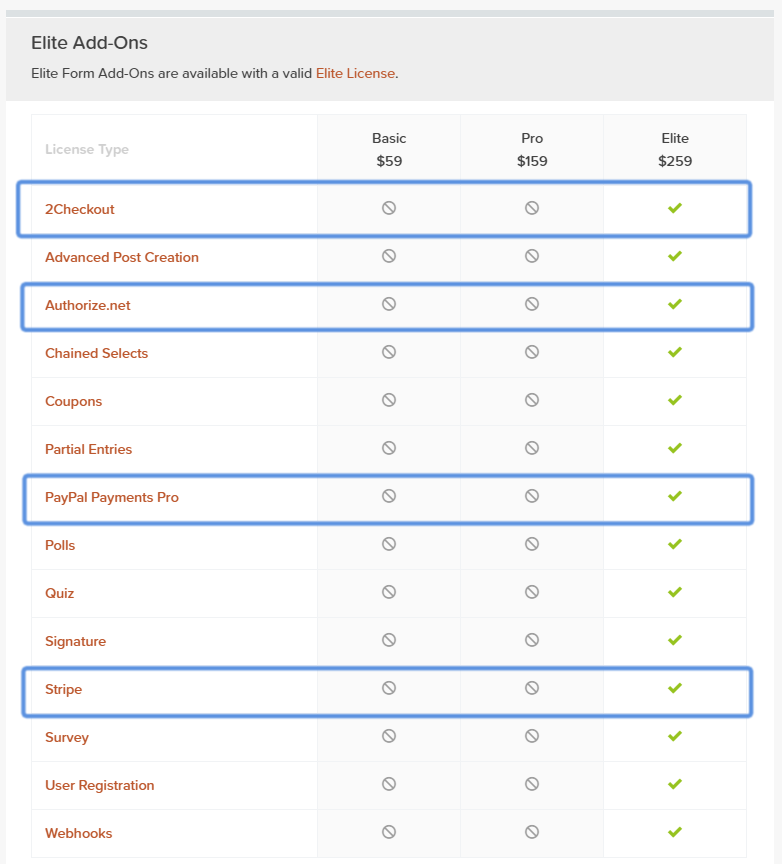Image resolution: width=782 pixels, height=864 pixels.
Task: Click Authorize.net not-available icon in Basic column
Action: [389, 304]
